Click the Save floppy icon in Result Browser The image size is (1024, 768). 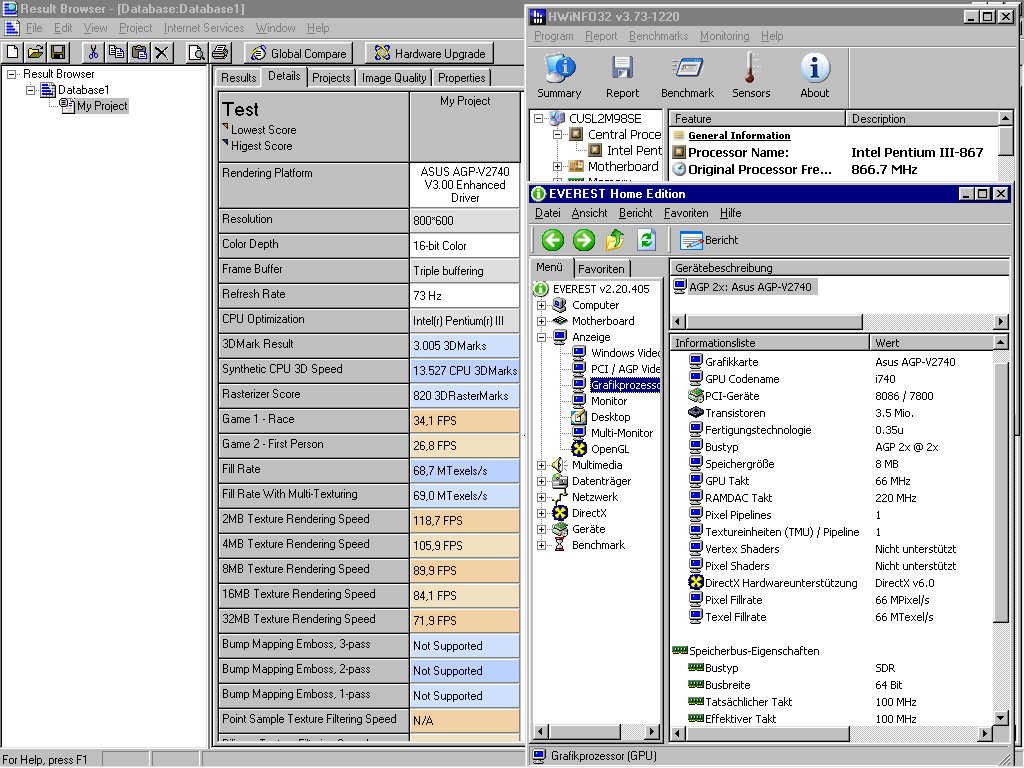(58, 53)
